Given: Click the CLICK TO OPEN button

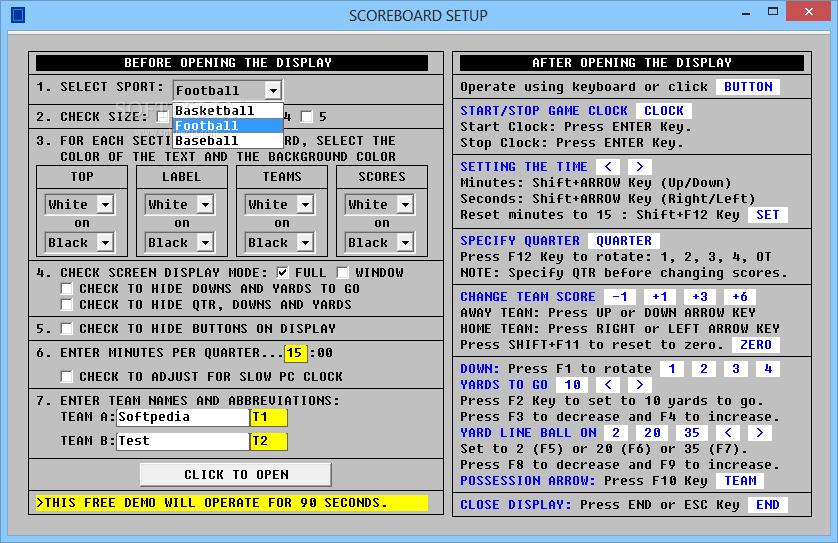Looking at the screenshot, I should [236, 475].
